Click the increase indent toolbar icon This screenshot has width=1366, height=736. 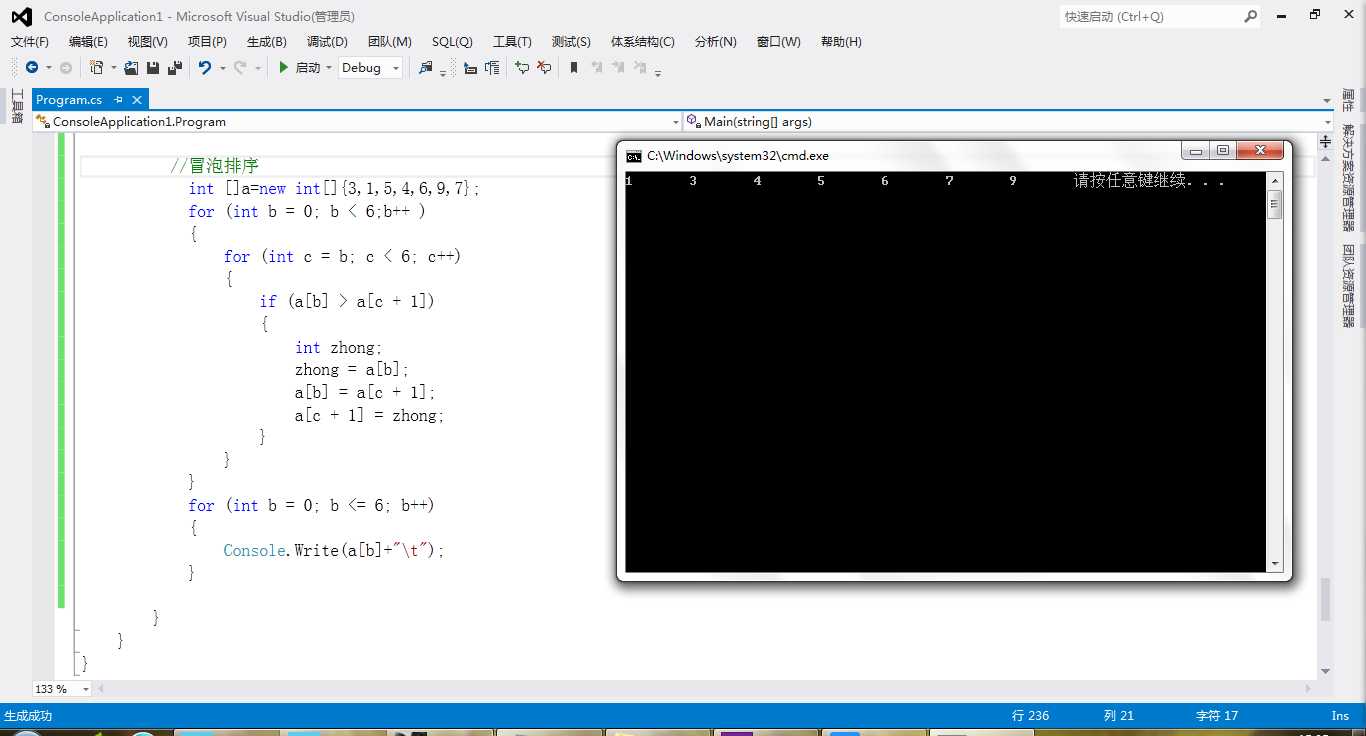pyautogui.click(x=492, y=68)
